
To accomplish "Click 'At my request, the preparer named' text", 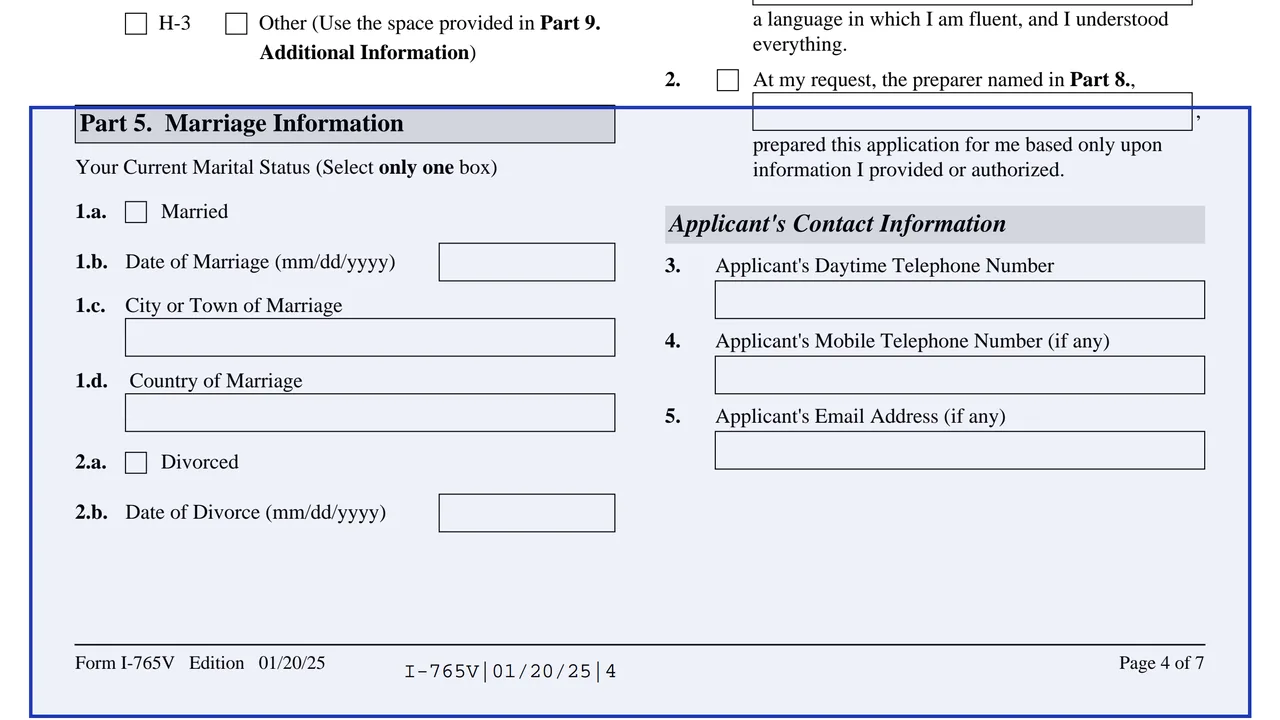I will click(908, 80).
